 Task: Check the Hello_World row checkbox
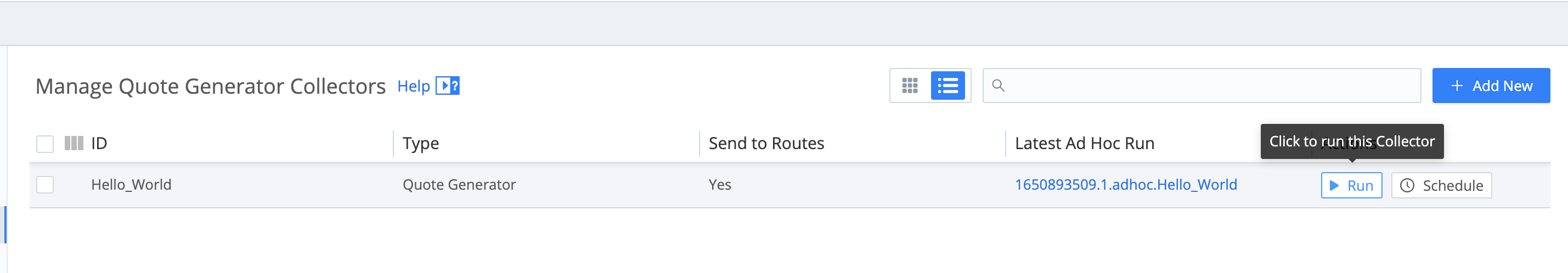[45, 185]
